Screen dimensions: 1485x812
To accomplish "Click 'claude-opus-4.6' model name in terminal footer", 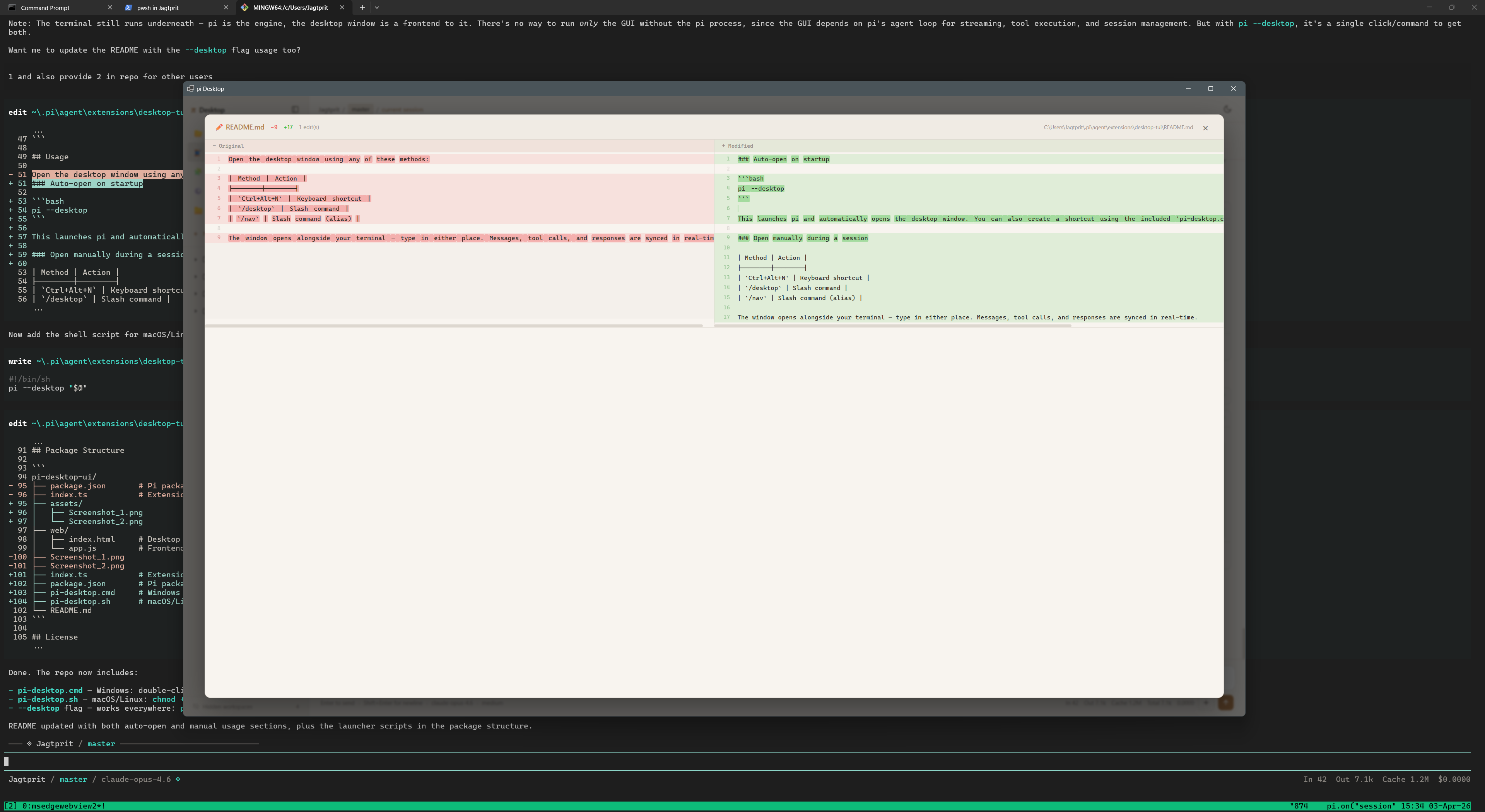I will click(x=136, y=779).
